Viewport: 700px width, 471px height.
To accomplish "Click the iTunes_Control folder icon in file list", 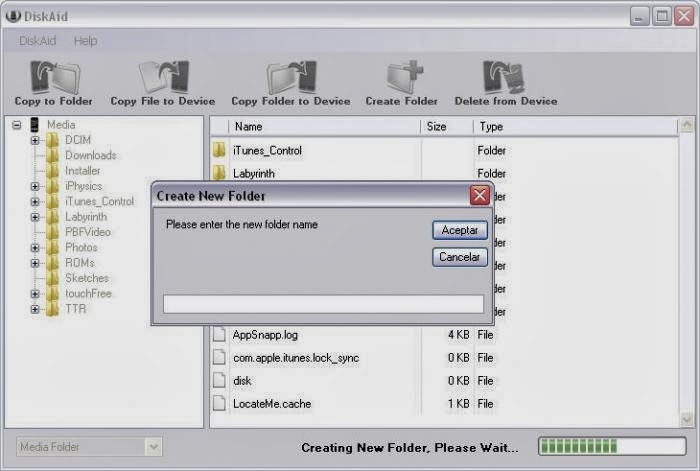I will (x=219, y=150).
